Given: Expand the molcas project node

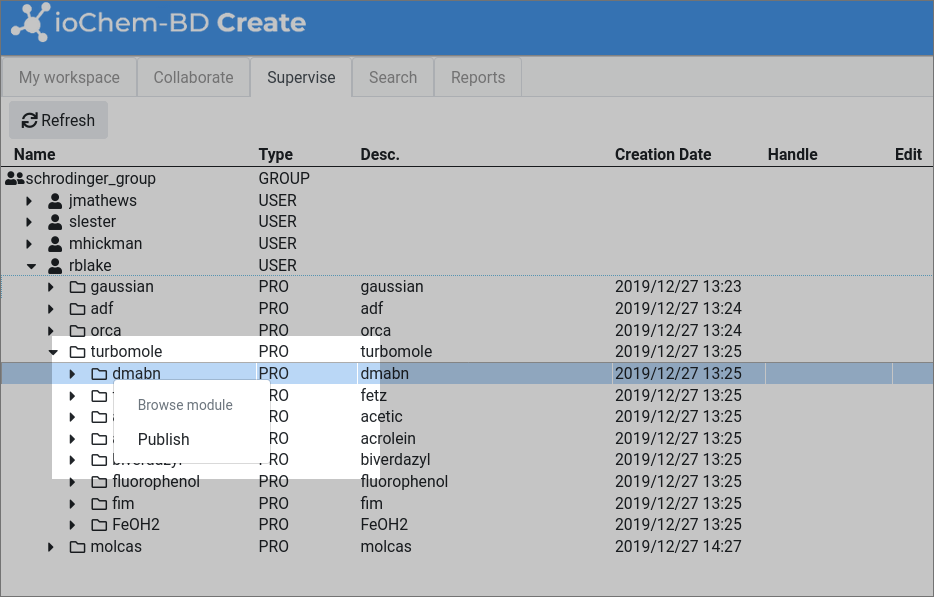Looking at the screenshot, I should click(x=50, y=546).
